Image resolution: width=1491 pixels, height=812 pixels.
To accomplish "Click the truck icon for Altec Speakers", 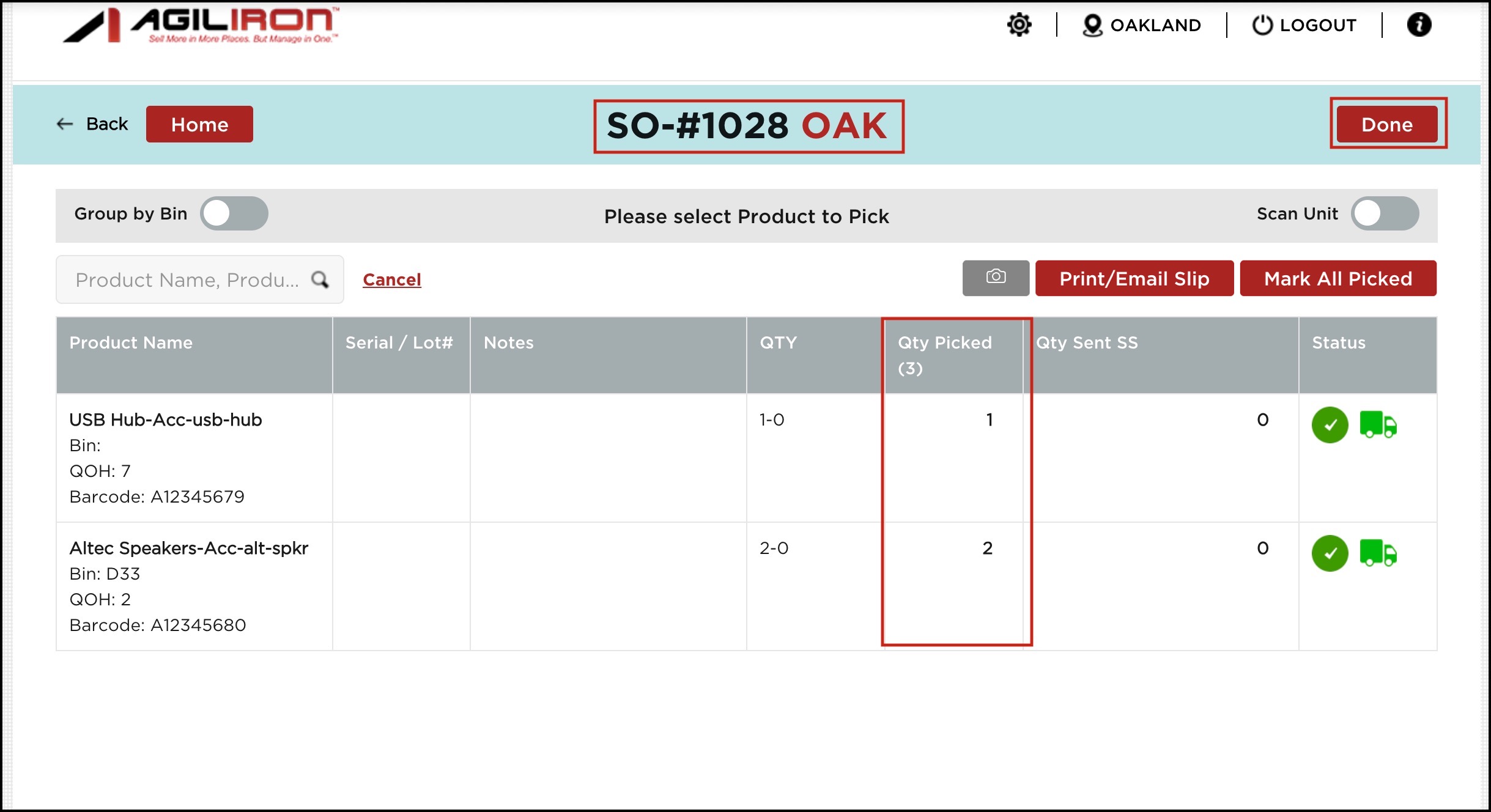I will click(x=1378, y=553).
